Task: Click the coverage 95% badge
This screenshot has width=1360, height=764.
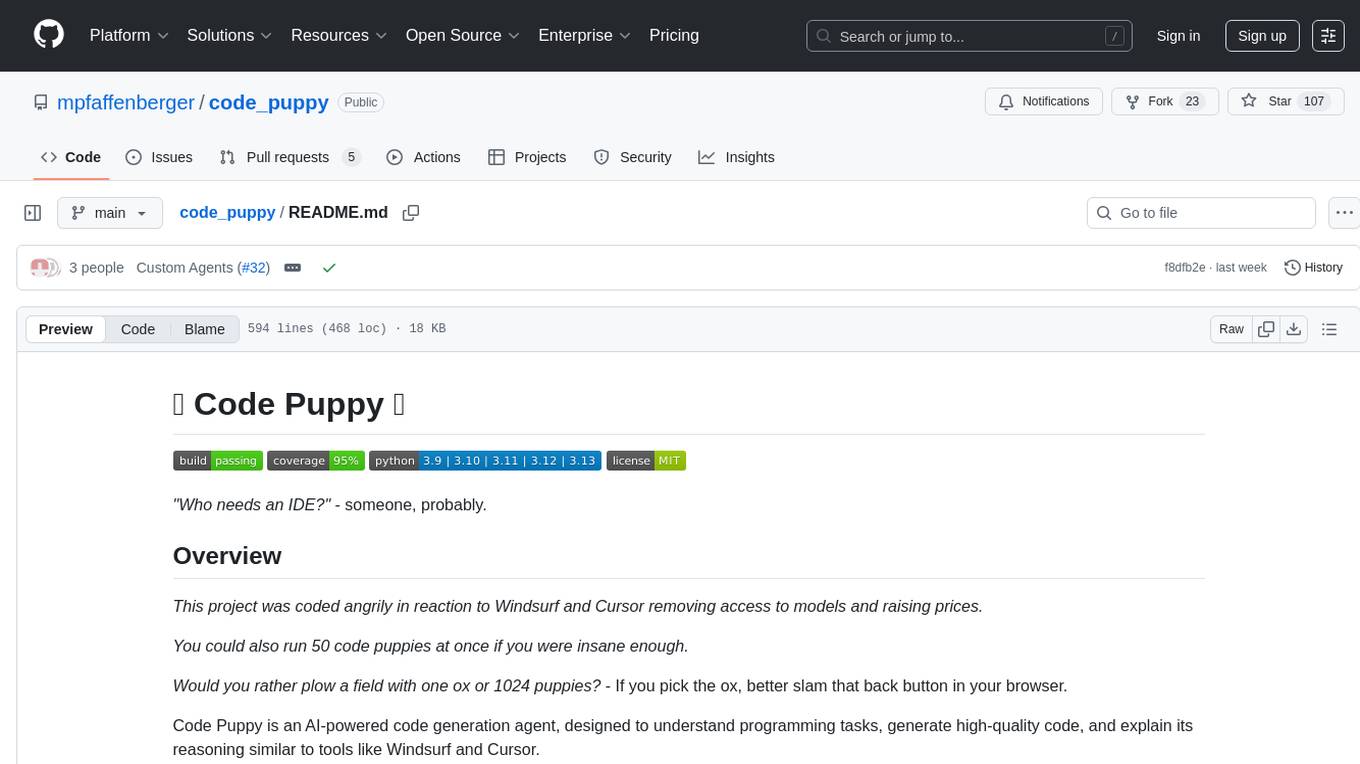Action: click(x=316, y=460)
